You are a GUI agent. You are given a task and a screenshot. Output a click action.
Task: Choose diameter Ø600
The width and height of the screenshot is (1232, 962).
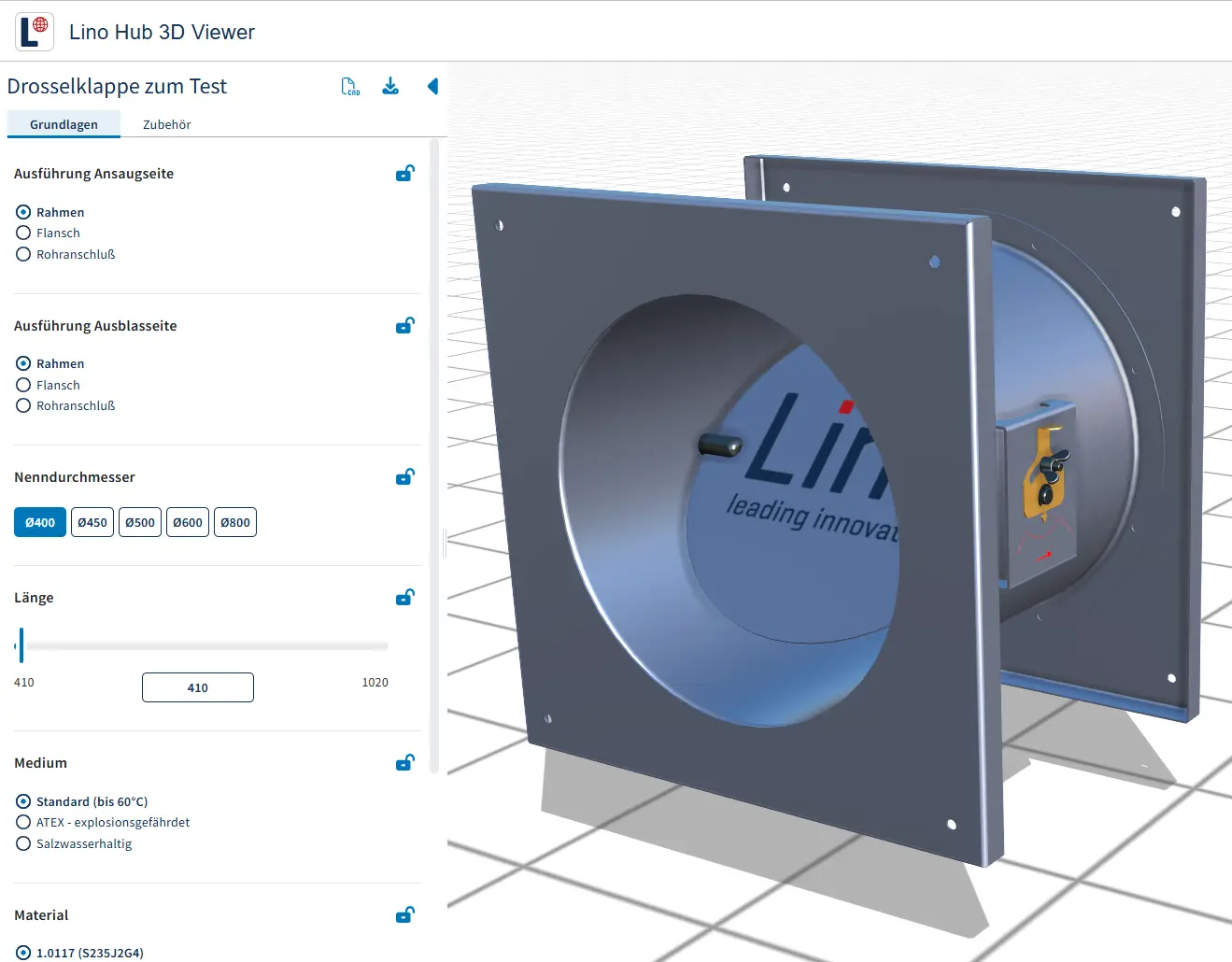188,522
